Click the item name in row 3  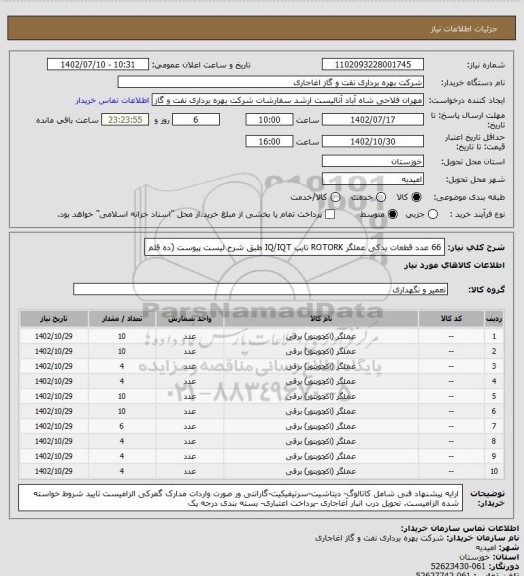pyautogui.click(x=321, y=366)
